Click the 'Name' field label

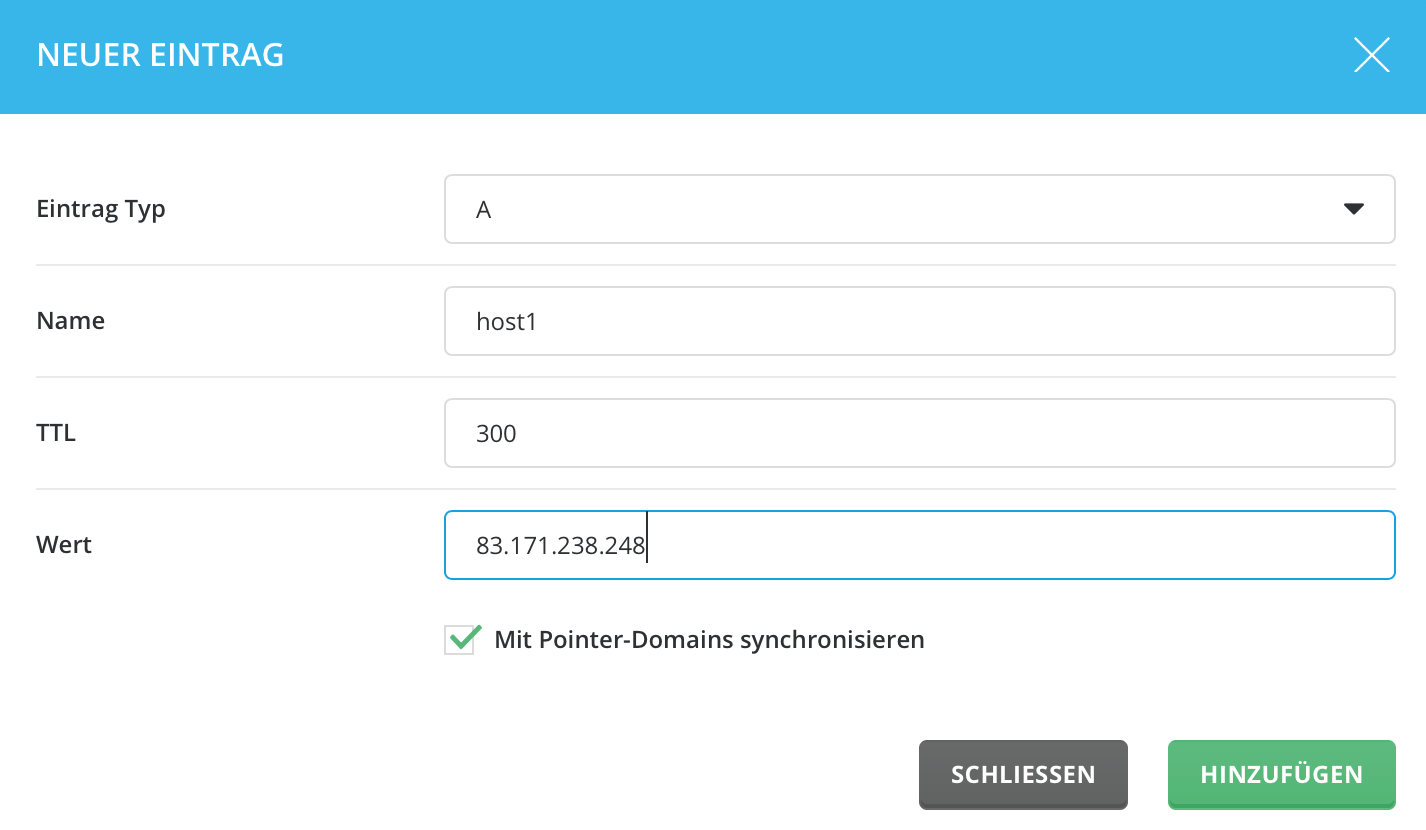click(71, 321)
